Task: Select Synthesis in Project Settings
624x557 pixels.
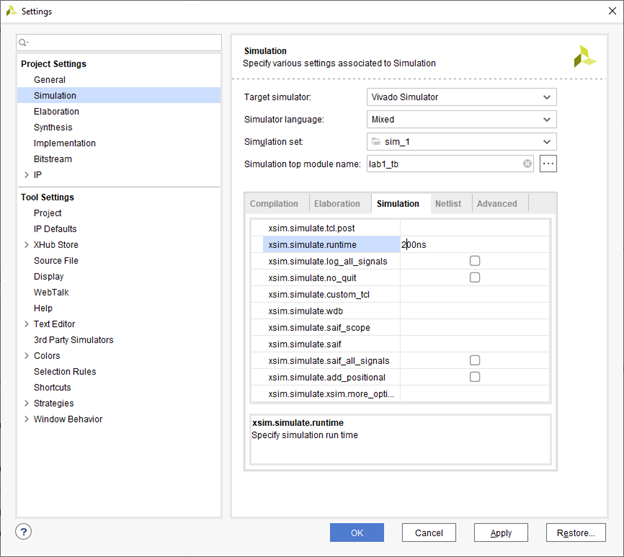Action: coord(53,127)
